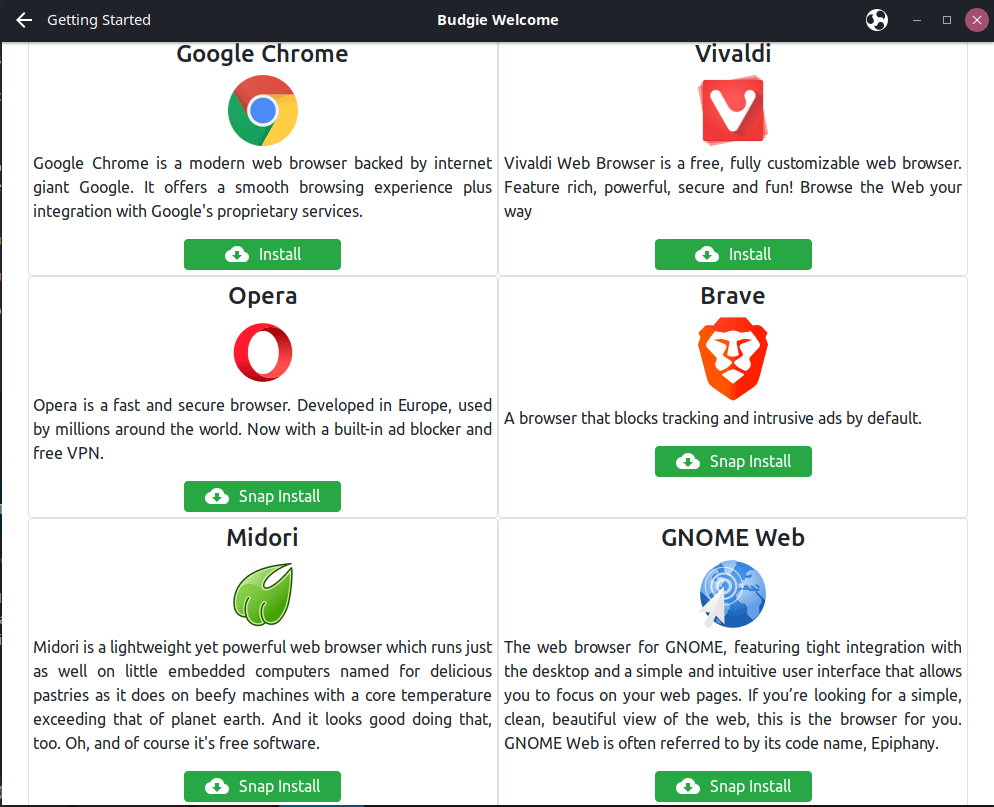The width and height of the screenshot is (994, 807).
Task: Click the Budgie Welcome window title
Action: [497, 20]
